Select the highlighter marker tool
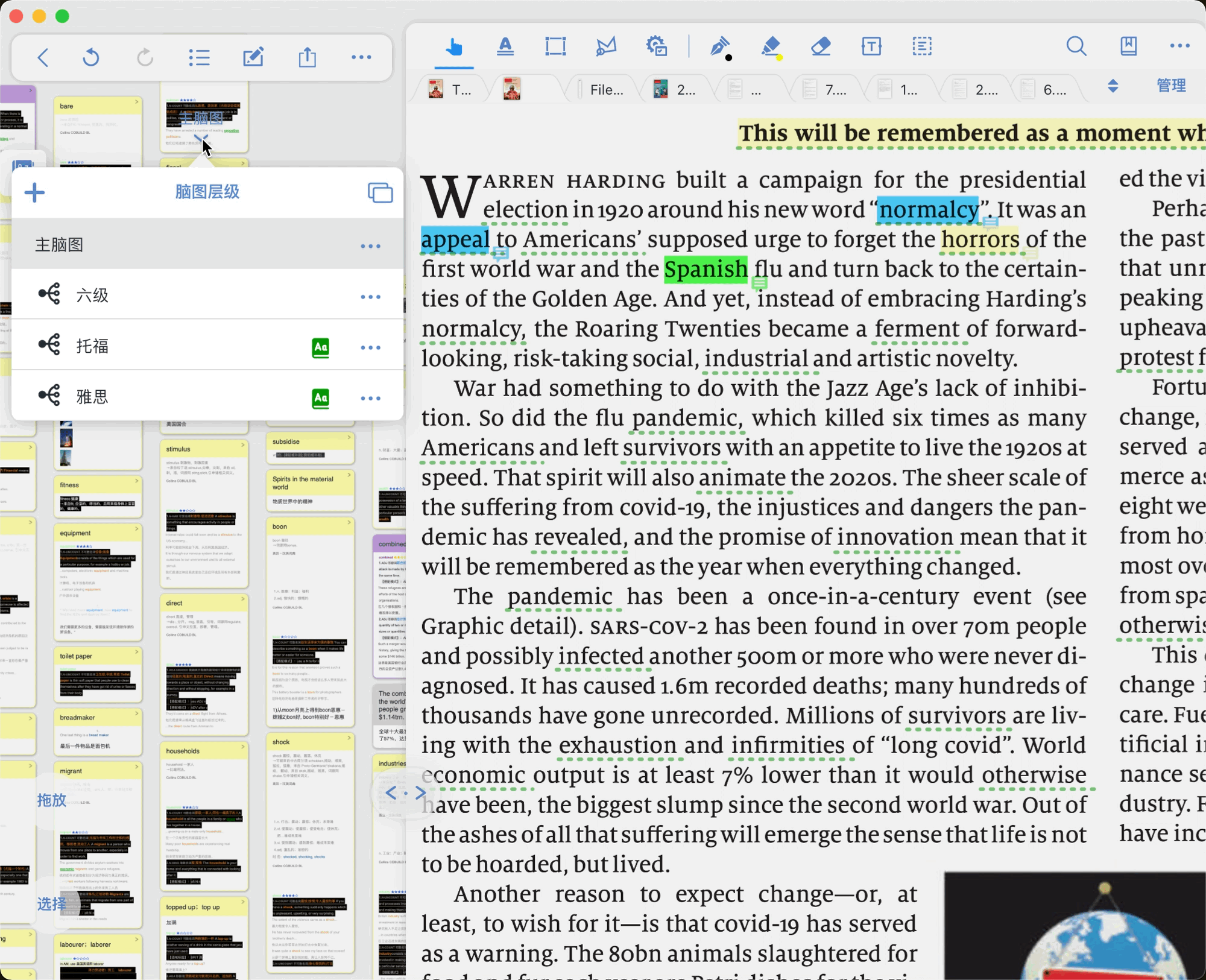 coord(771,47)
